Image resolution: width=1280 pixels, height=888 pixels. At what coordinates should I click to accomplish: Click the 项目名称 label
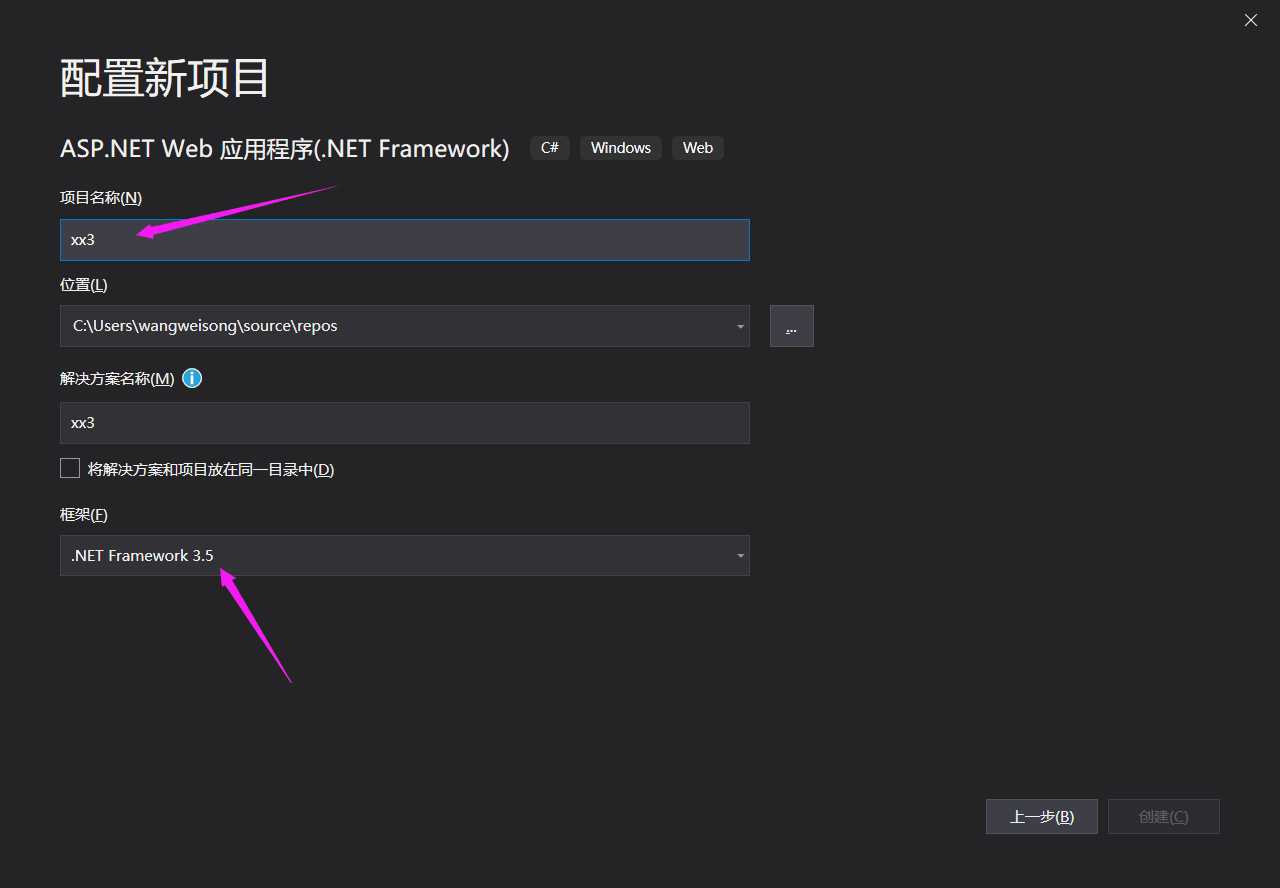coord(101,198)
